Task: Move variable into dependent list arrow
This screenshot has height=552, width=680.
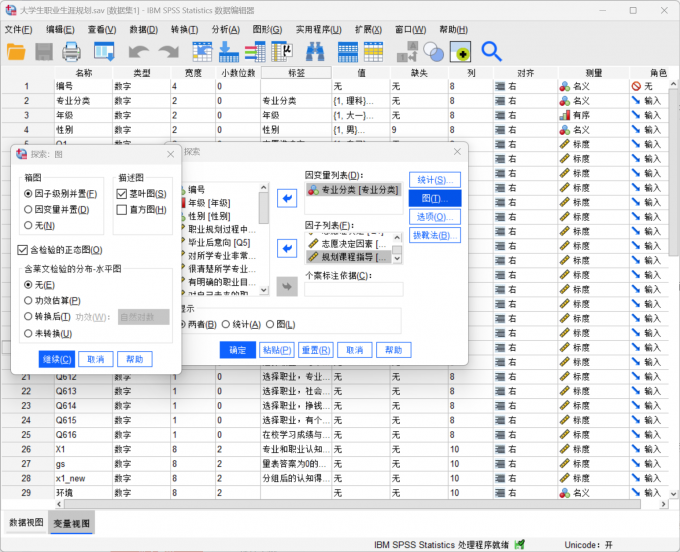Action: click(287, 199)
